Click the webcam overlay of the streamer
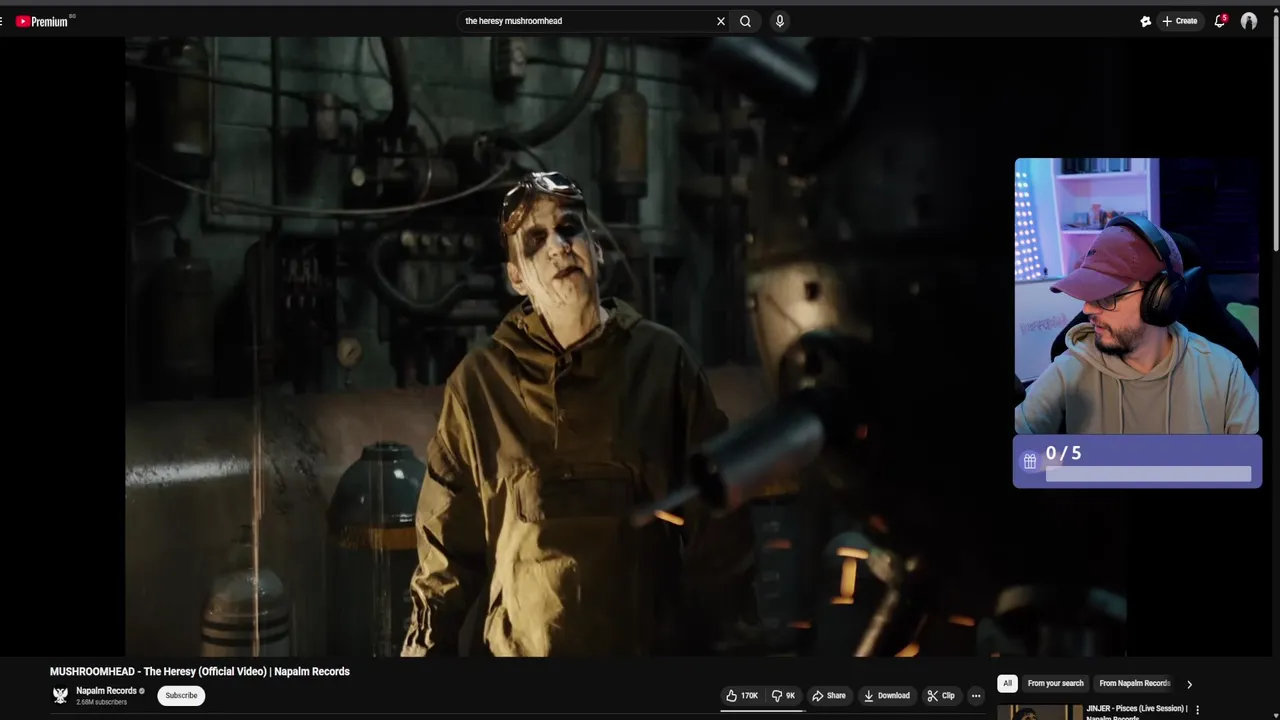Screen dimensions: 1280x720 1137,296
